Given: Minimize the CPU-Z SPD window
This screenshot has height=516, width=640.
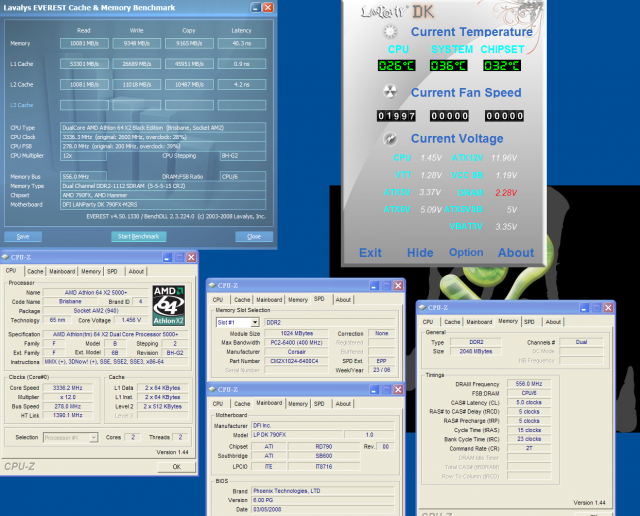Looking at the screenshot, I should [x=374, y=285].
